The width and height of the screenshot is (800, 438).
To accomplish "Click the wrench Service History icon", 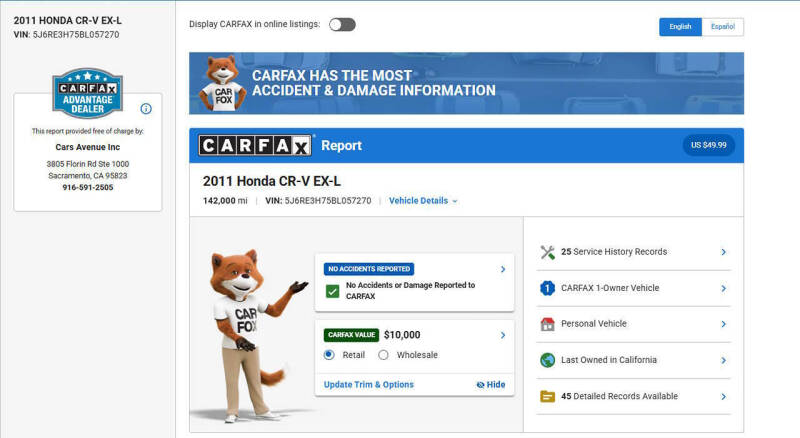I will click(547, 252).
